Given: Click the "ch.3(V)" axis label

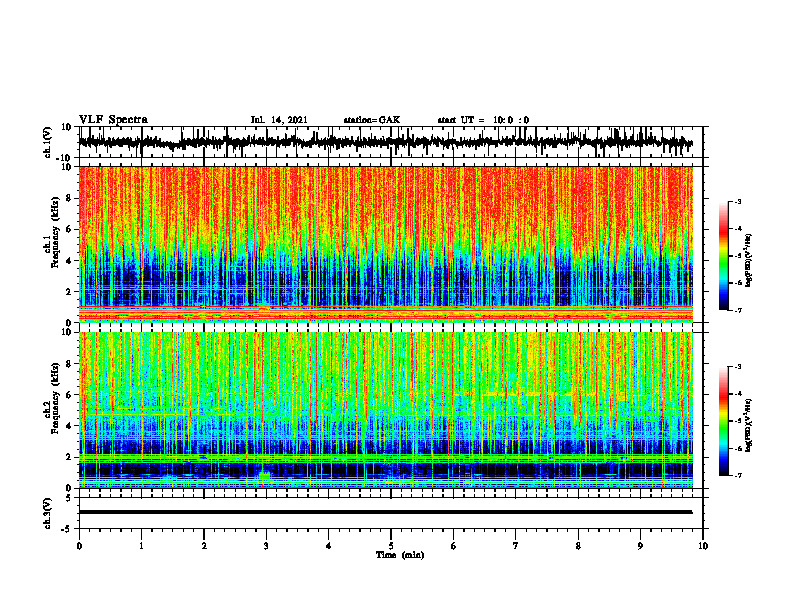Looking at the screenshot, I should tap(48, 513).
